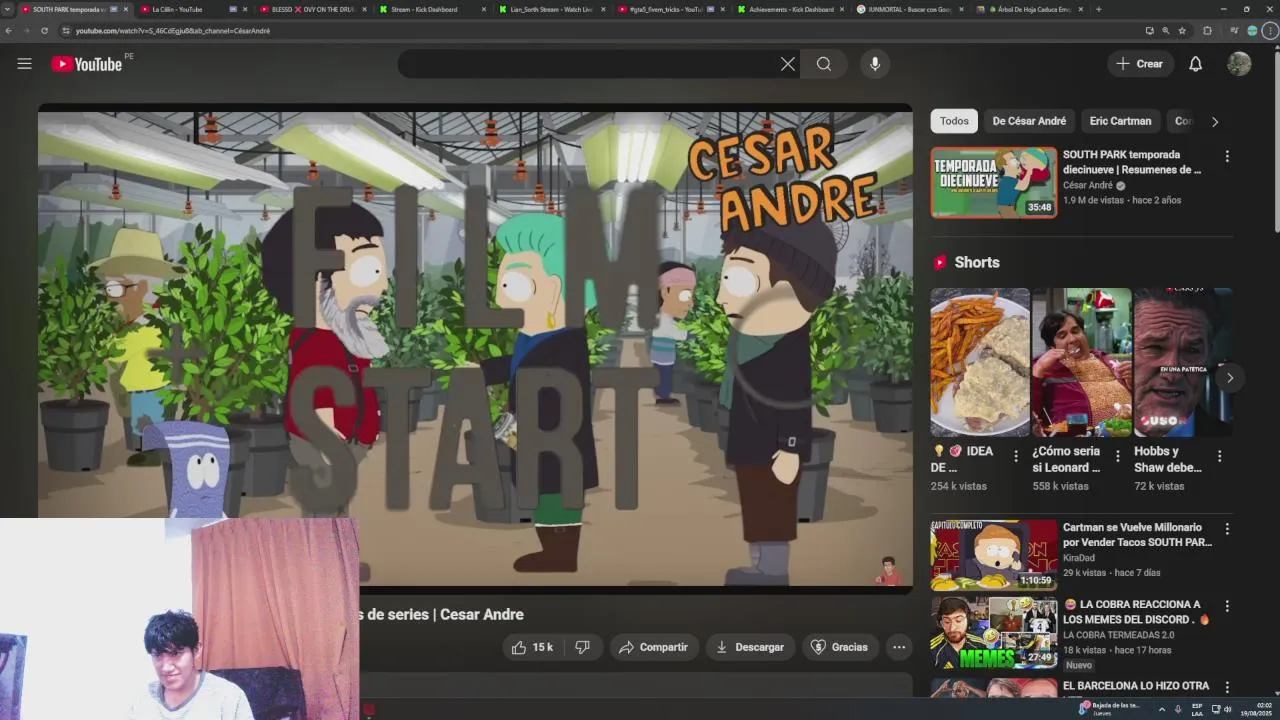Viewport: 1280px width, 720px height.
Task: Open the IDEA DE food Short thumbnail
Action: pos(980,362)
